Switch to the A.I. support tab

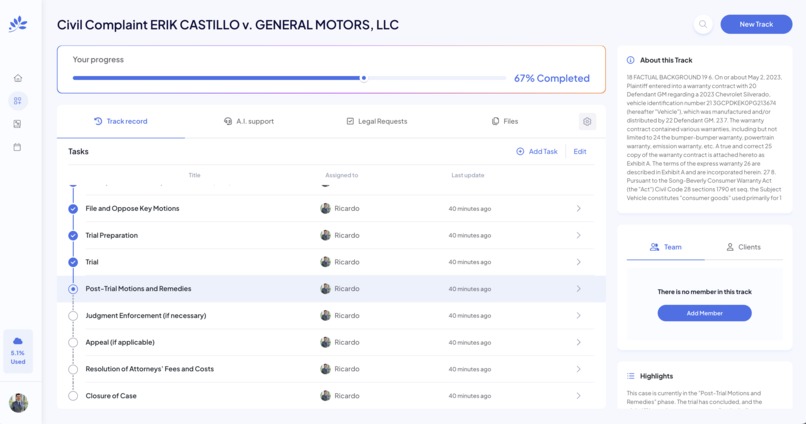tap(249, 121)
